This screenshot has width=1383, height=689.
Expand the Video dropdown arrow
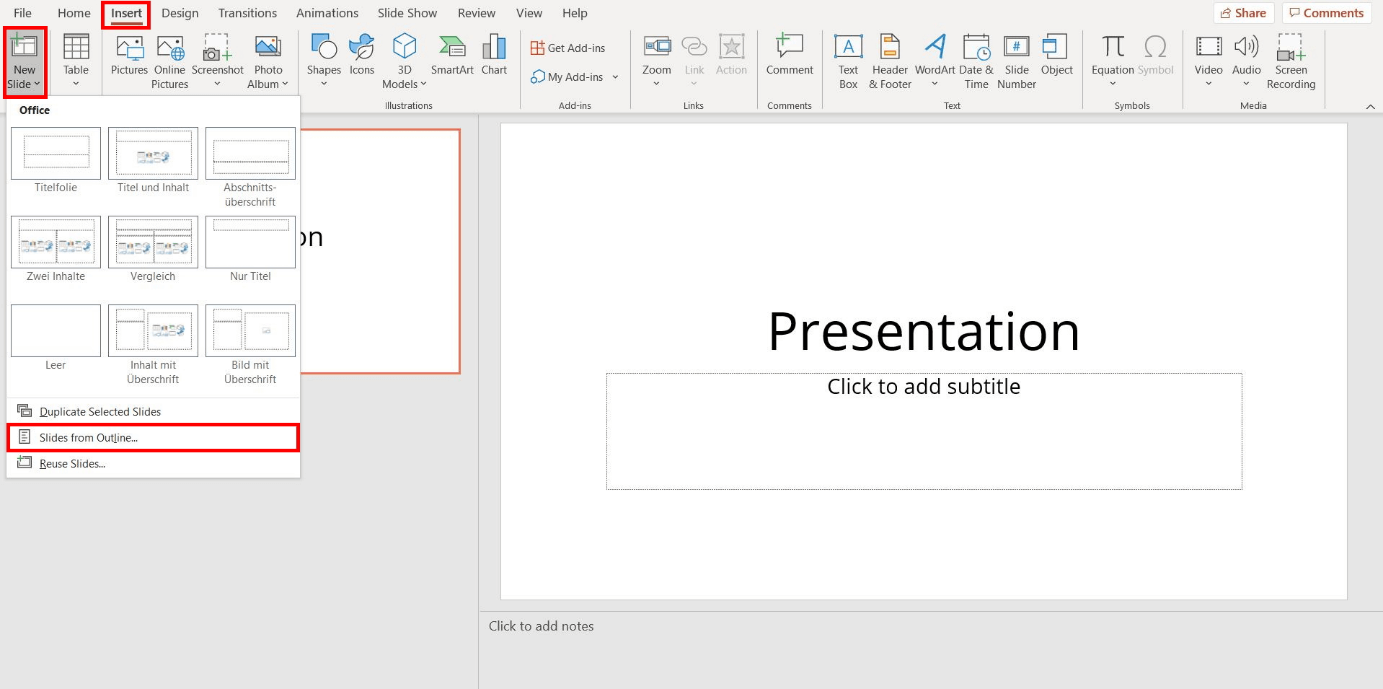click(1209, 84)
